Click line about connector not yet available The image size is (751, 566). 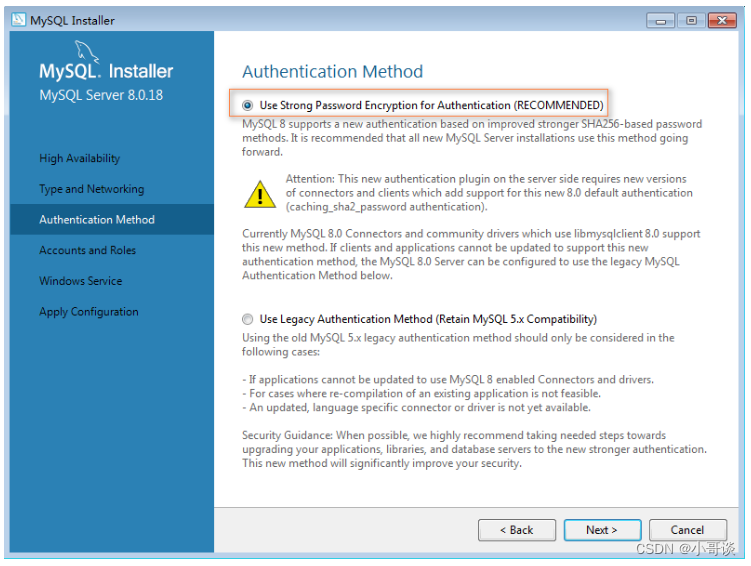pyautogui.click(x=416, y=408)
